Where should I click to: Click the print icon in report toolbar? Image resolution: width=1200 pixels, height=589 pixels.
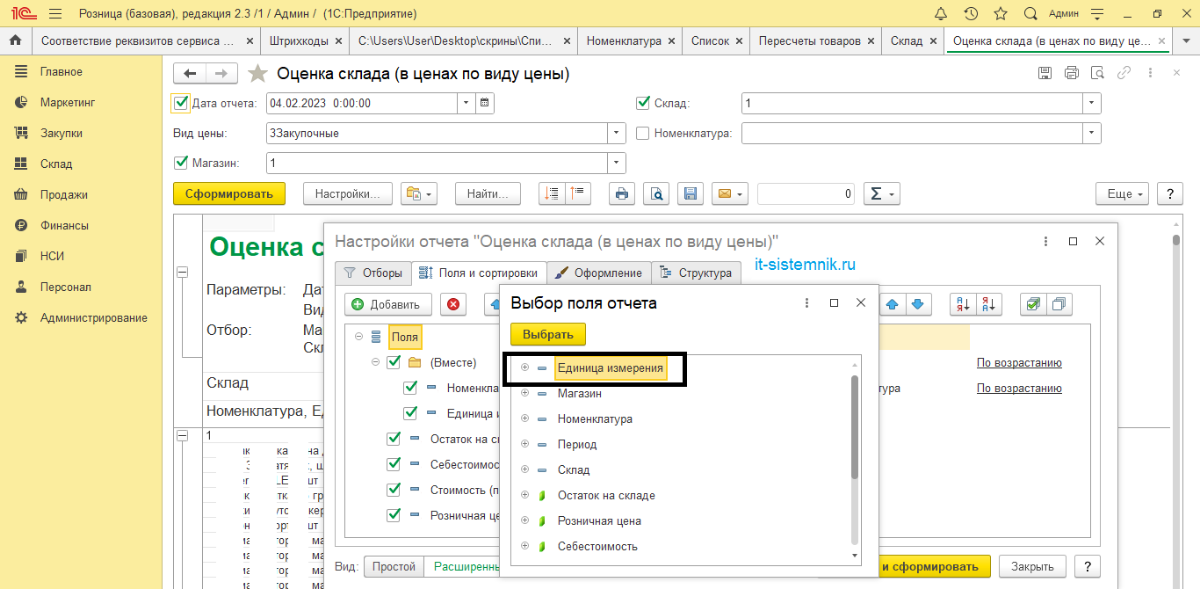621,194
